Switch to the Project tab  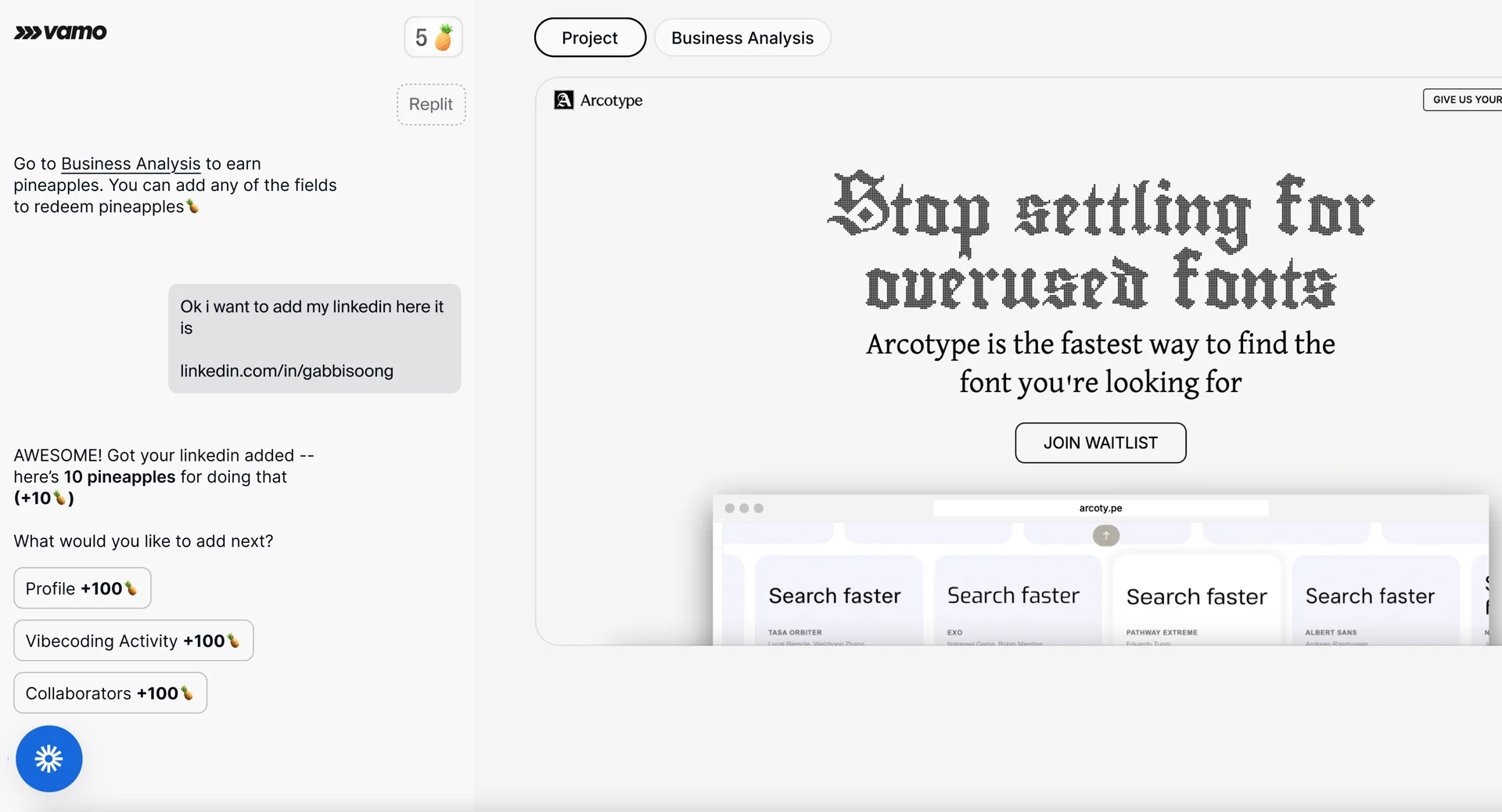point(590,38)
